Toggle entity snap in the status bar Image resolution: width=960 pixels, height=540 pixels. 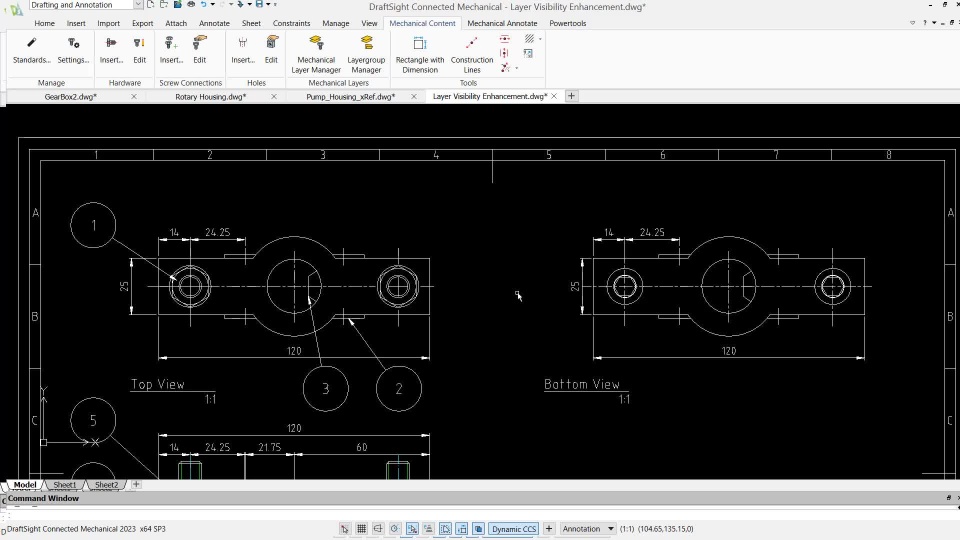412,528
